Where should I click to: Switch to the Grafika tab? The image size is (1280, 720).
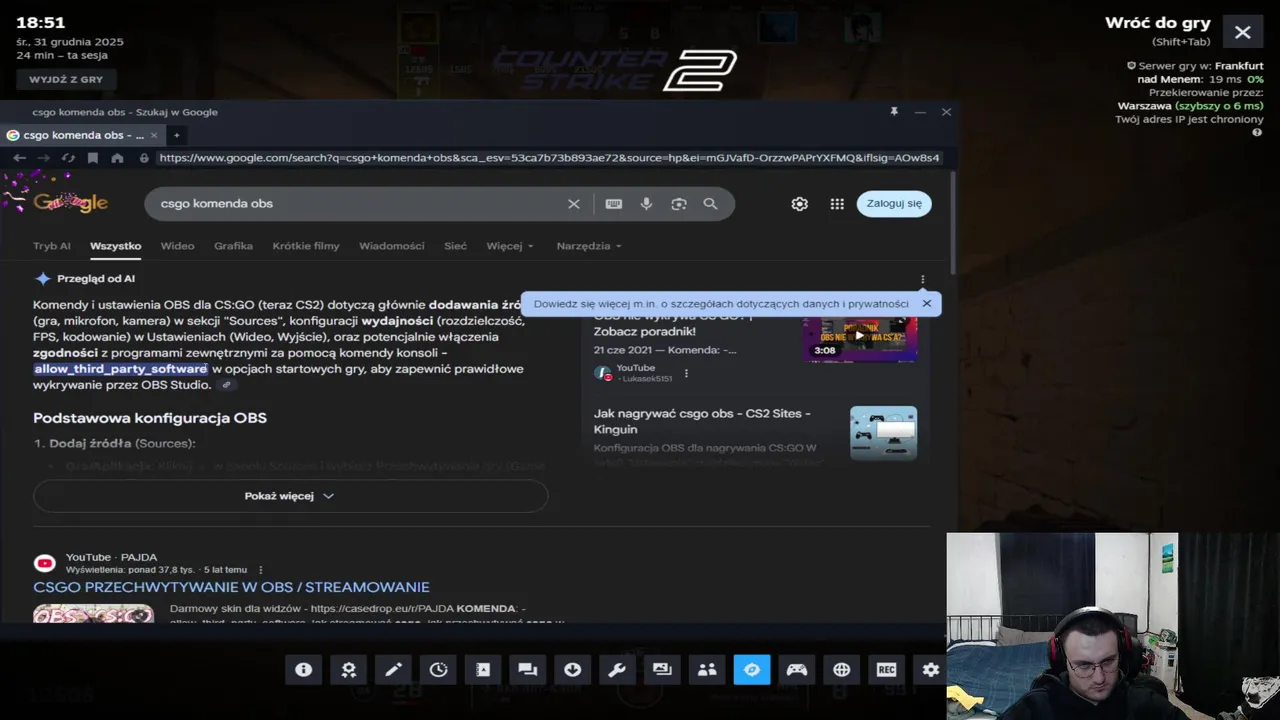233,246
